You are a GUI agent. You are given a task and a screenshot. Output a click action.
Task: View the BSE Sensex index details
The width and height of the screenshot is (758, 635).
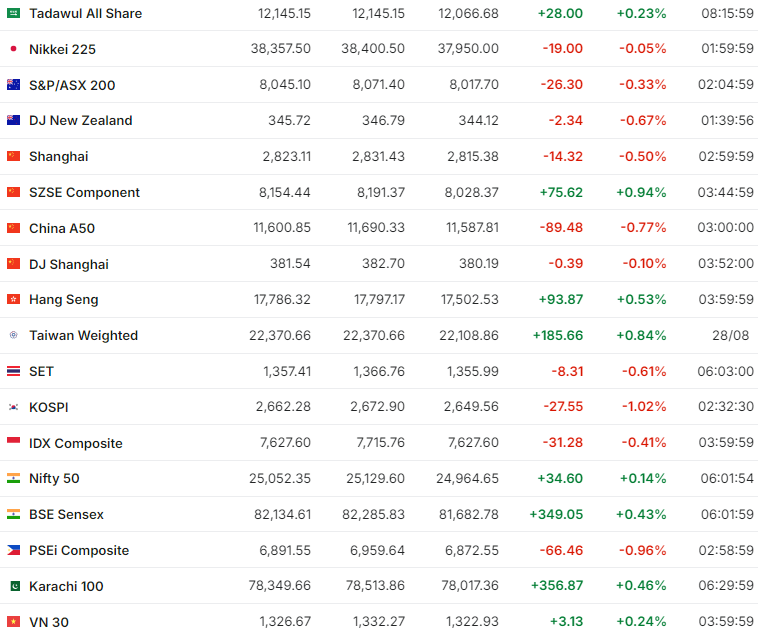point(66,515)
